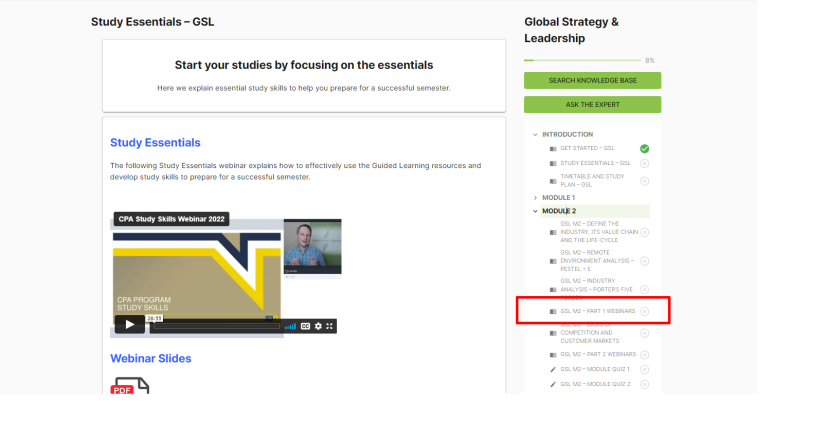Click the Global Strategy & Leadership title
814x427 pixels.
coord(572,30)
